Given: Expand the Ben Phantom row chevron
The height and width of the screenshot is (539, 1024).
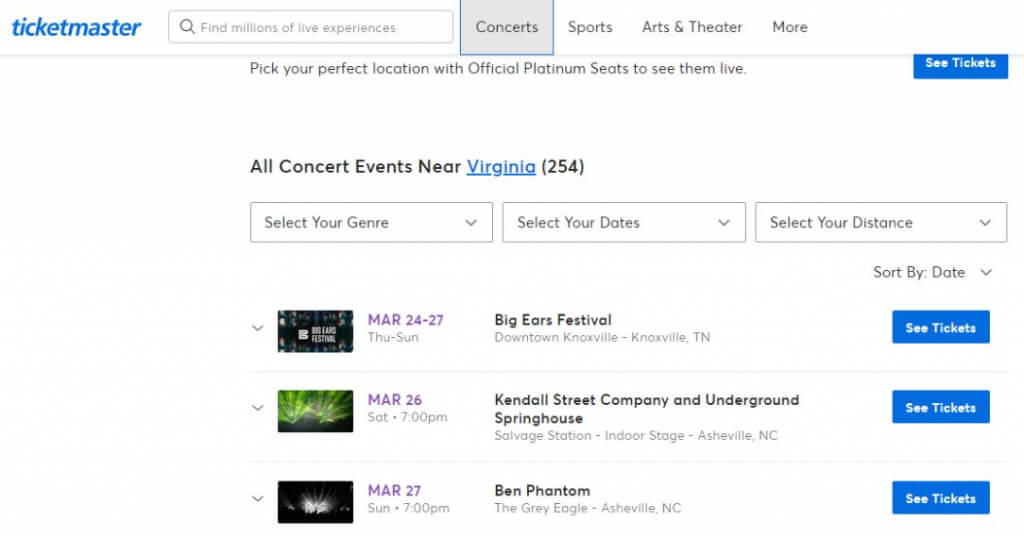Looking at the screenshot, I should pos(257,498).
